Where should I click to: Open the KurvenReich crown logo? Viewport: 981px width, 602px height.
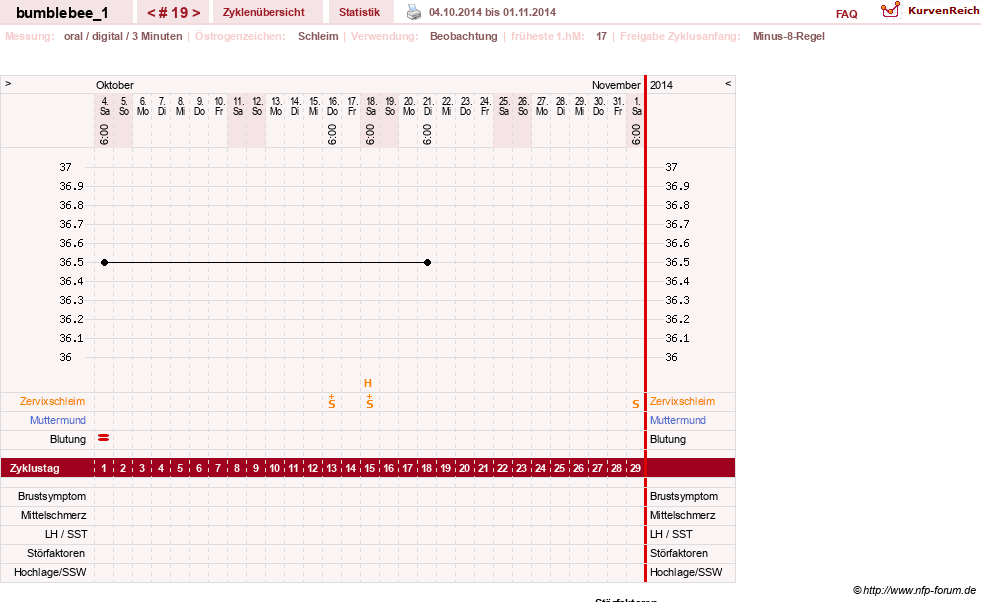click(x=890, y=10)
